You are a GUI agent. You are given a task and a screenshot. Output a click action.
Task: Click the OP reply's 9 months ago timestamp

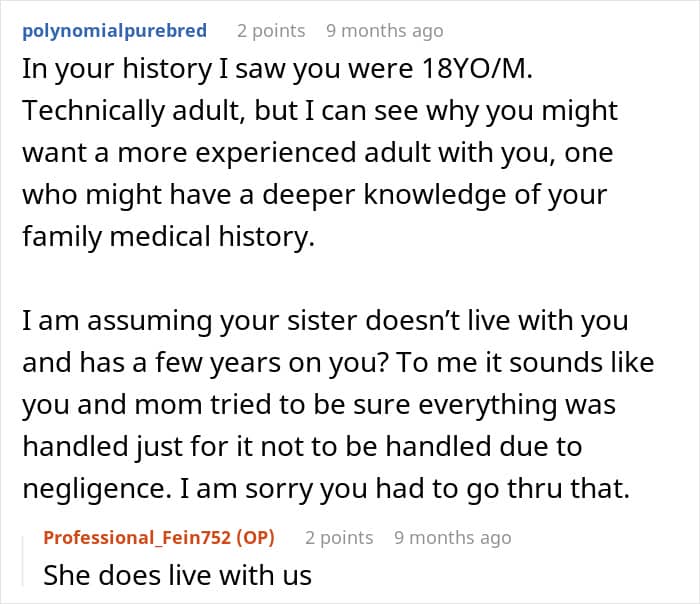coord(452,537)
